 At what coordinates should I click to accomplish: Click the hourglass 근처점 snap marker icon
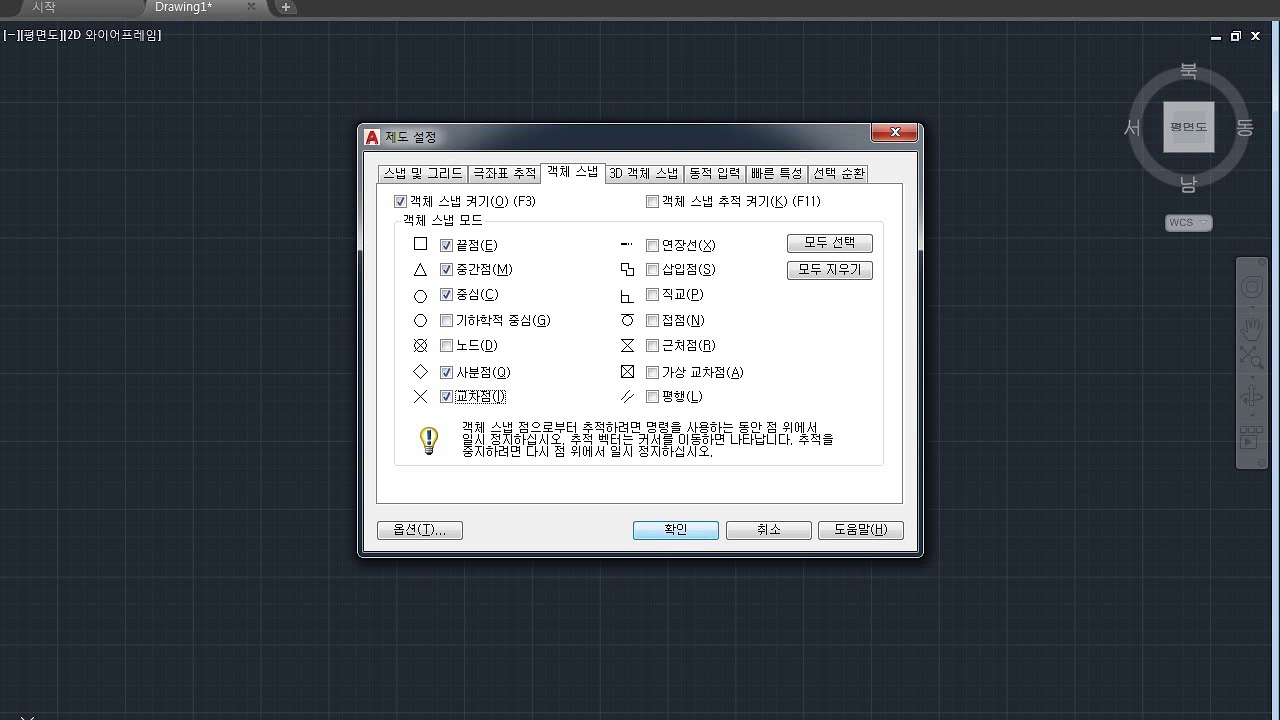627,346
